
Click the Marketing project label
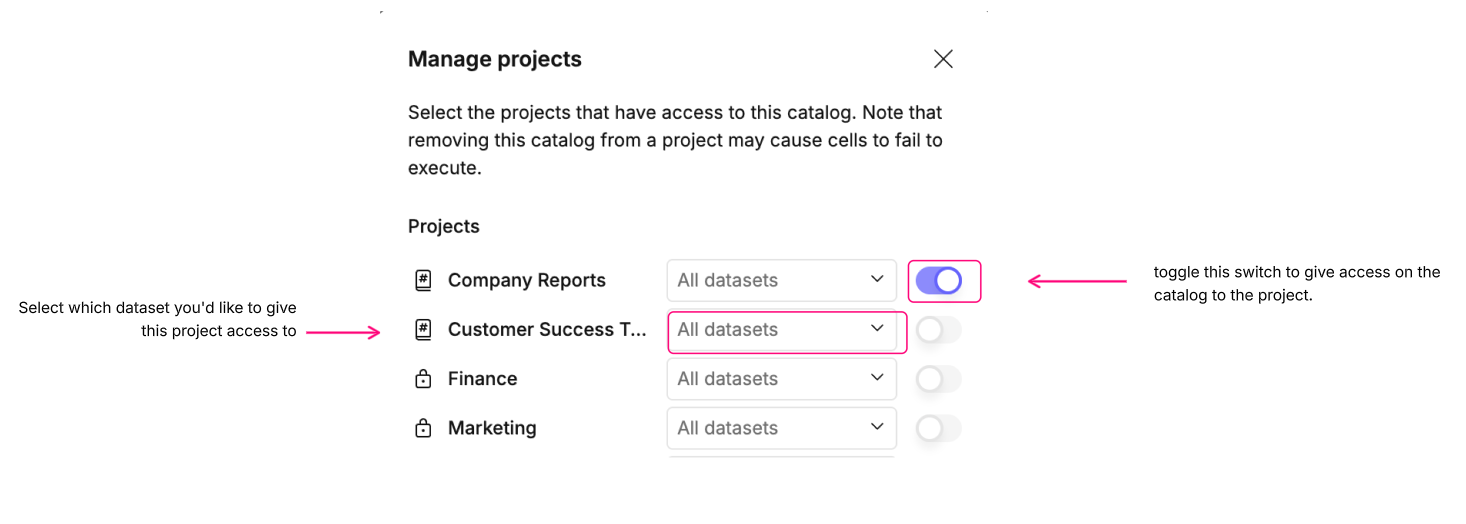click(492, 428)
